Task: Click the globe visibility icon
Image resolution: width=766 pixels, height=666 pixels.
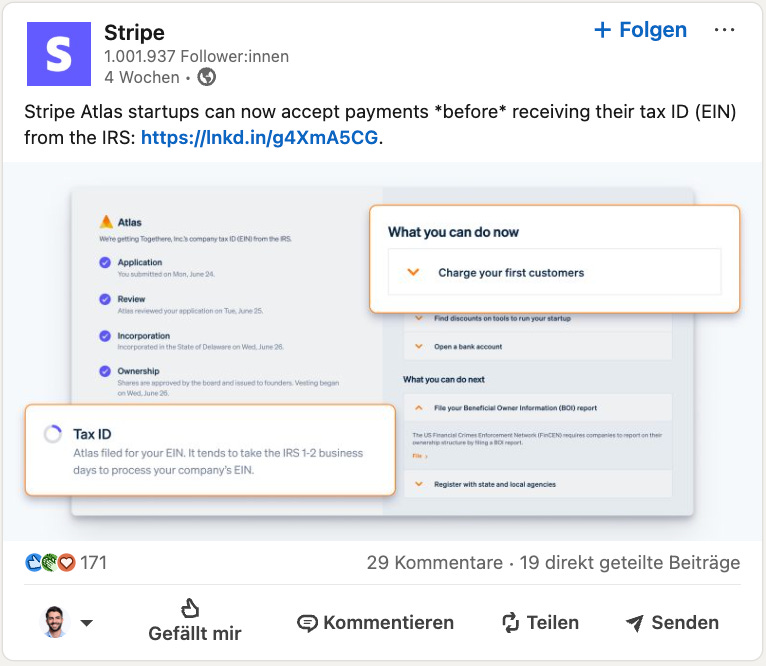Action: (206, 77)
